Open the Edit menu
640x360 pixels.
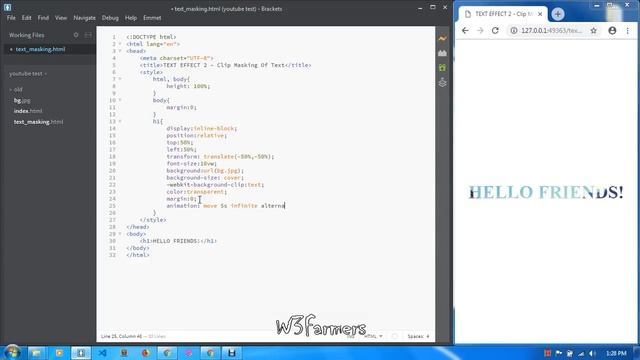coord(27,18)
